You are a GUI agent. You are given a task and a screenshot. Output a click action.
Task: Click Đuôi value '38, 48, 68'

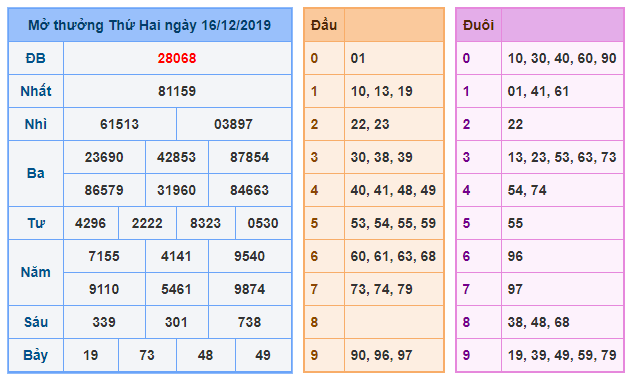[539, 322]
